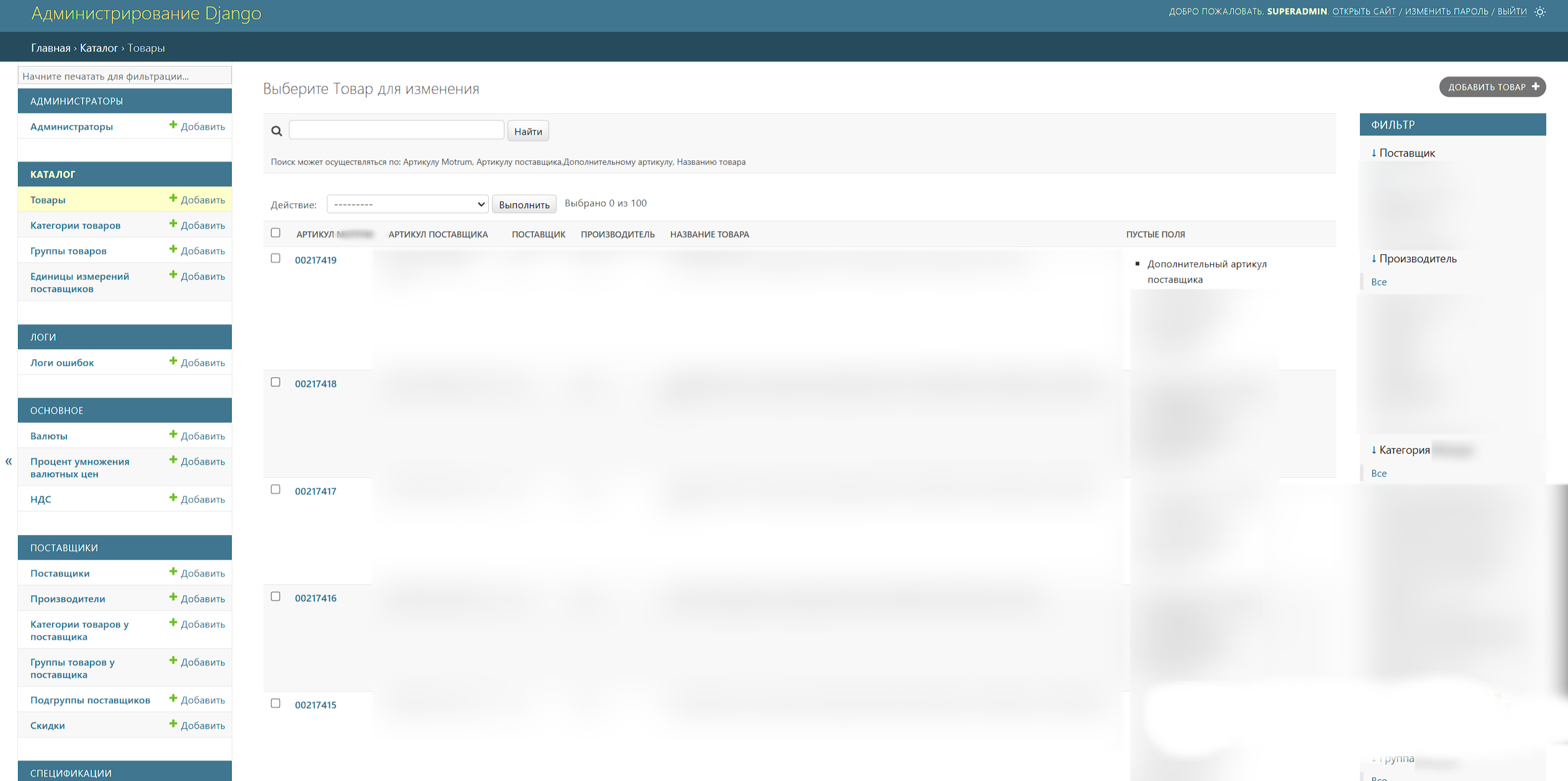Click the plus icon for Администраторы

click(173, 126)
